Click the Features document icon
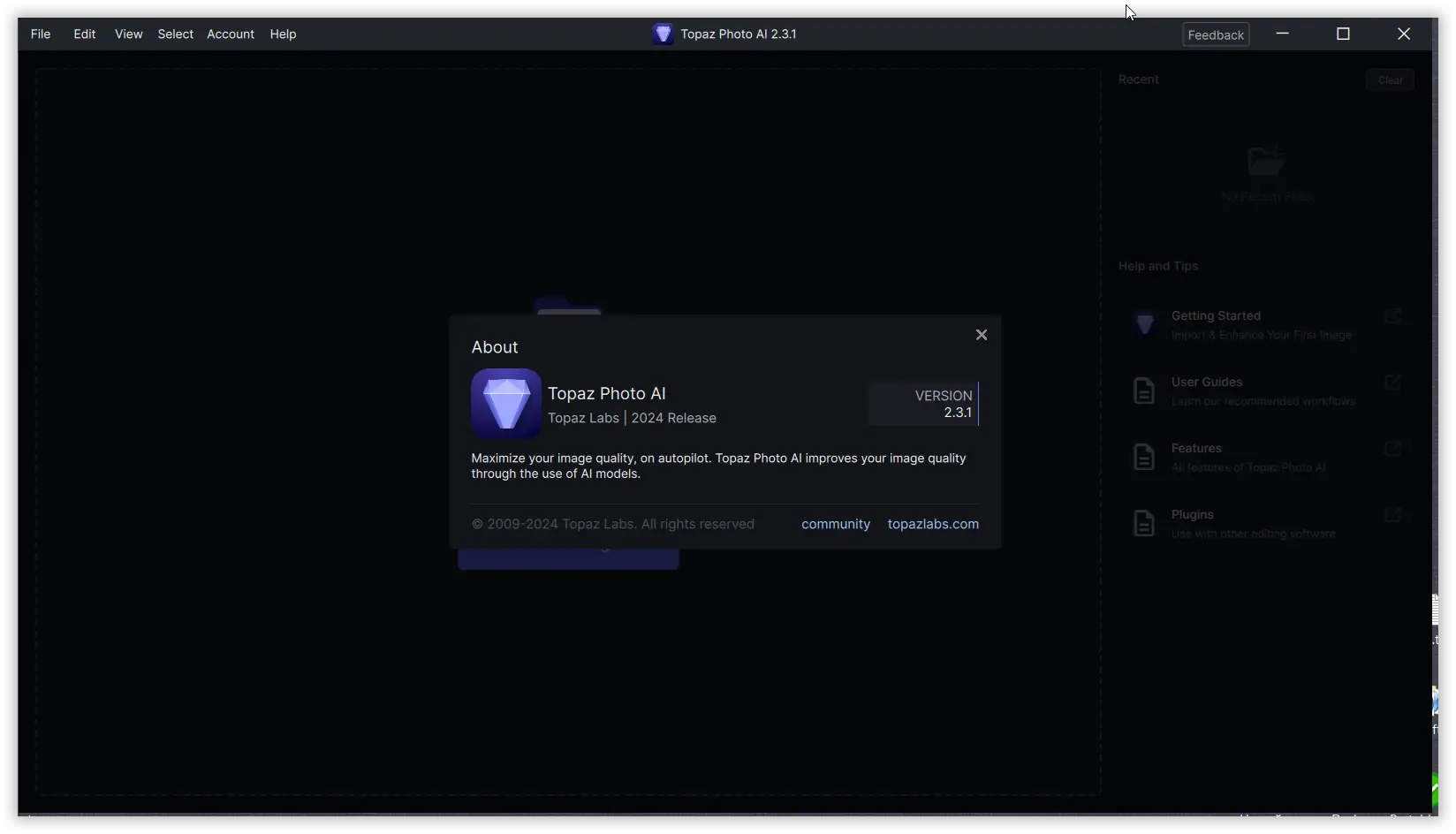1456x834 pixels. point(1144,457)
